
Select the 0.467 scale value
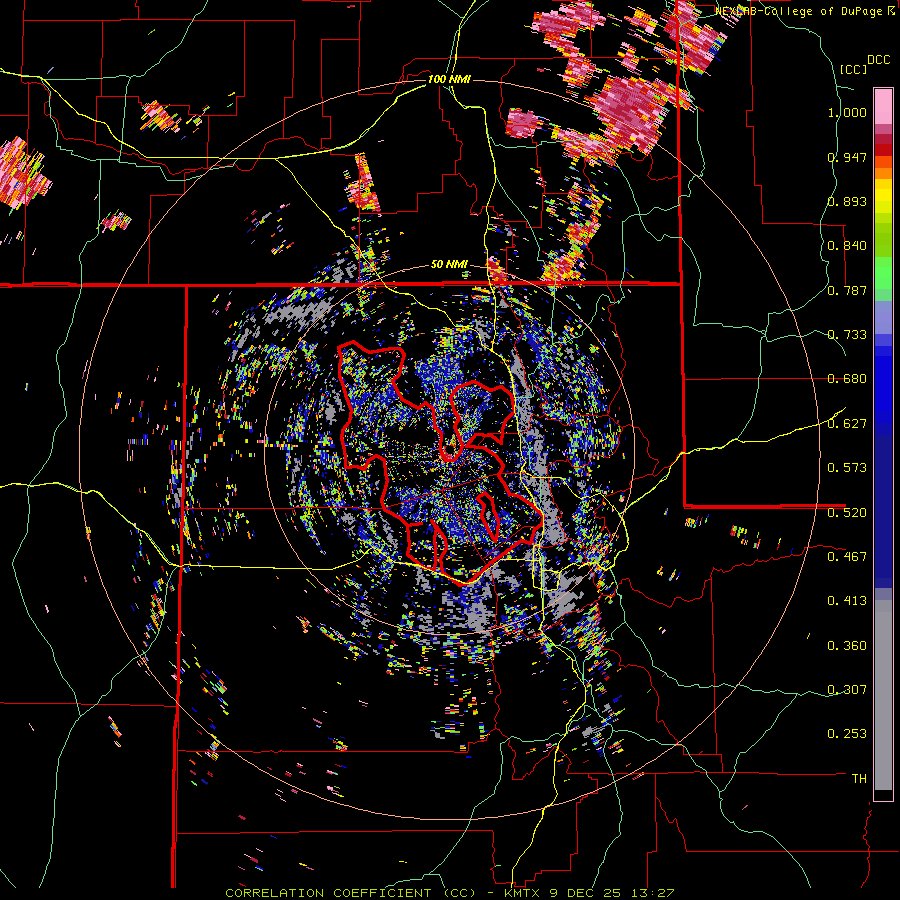(847, 556)
